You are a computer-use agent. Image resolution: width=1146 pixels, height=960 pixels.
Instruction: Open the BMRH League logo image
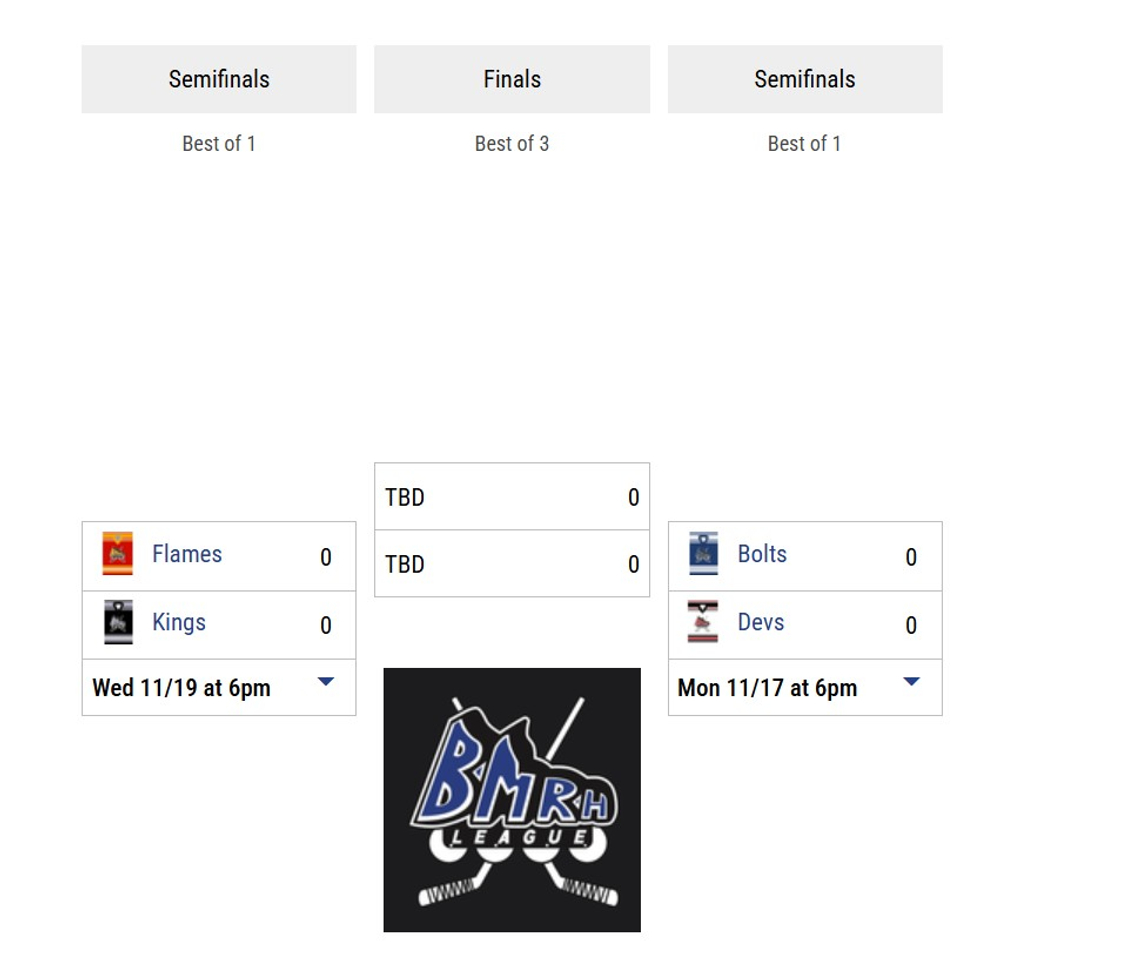click(x=512, y=800)
